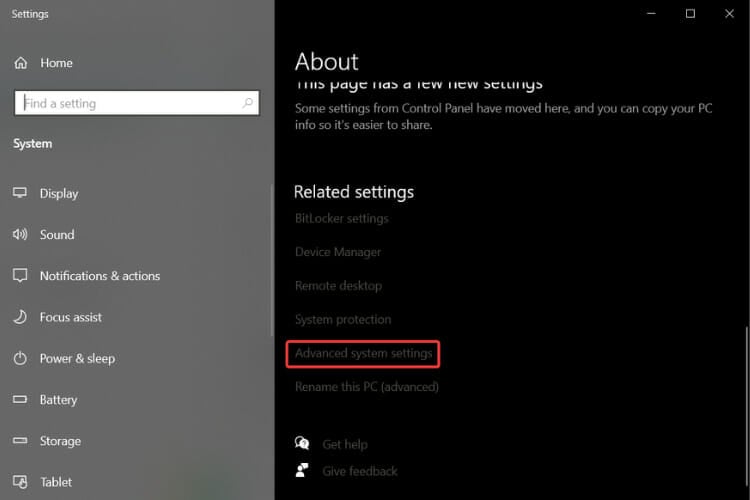Image resolution: width=750 pixels, height=500 pixels.
Task: Click the Give feedback link
Action: [x=359, y=471]
